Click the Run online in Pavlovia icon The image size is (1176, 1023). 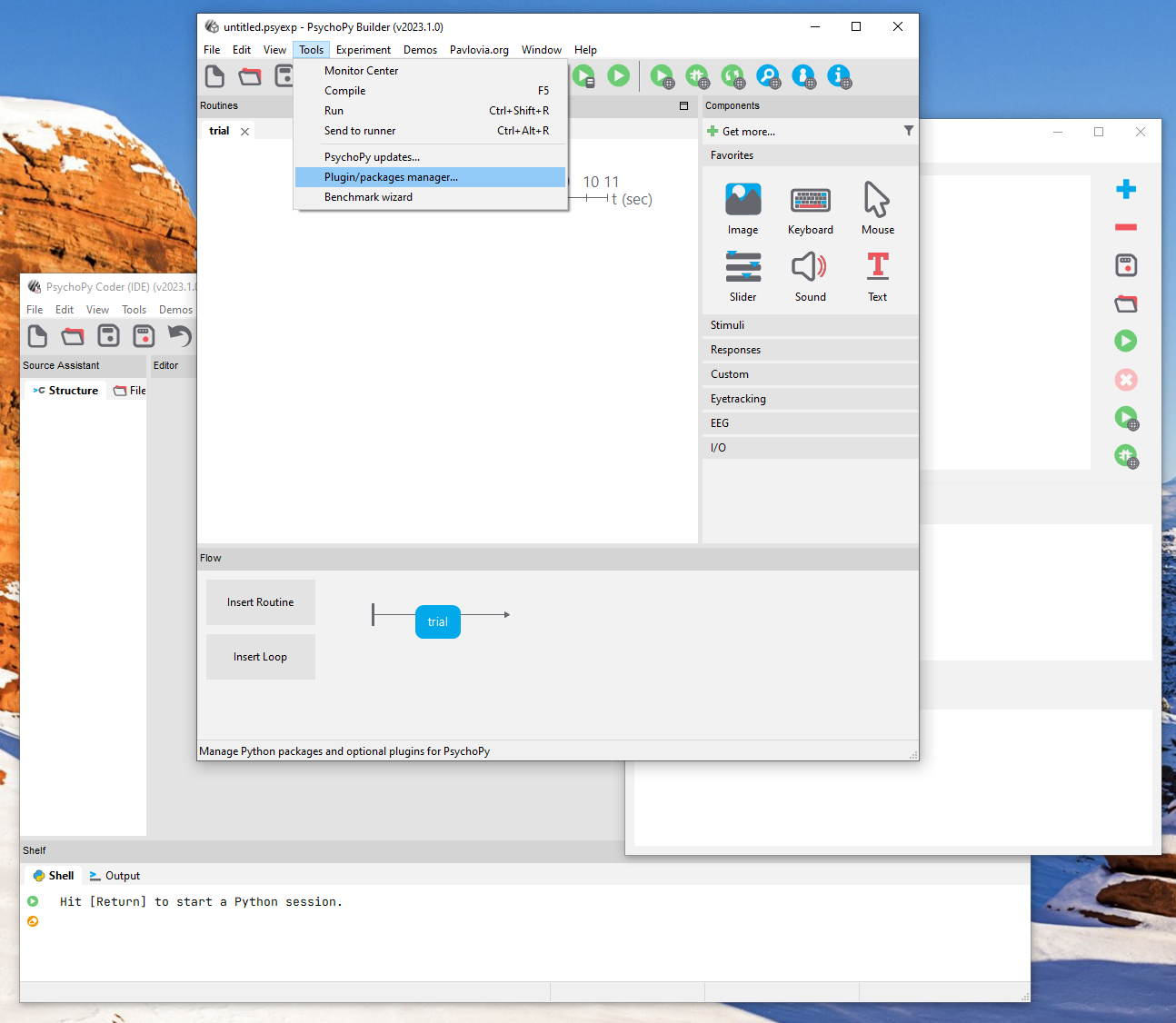coord(663,76)
